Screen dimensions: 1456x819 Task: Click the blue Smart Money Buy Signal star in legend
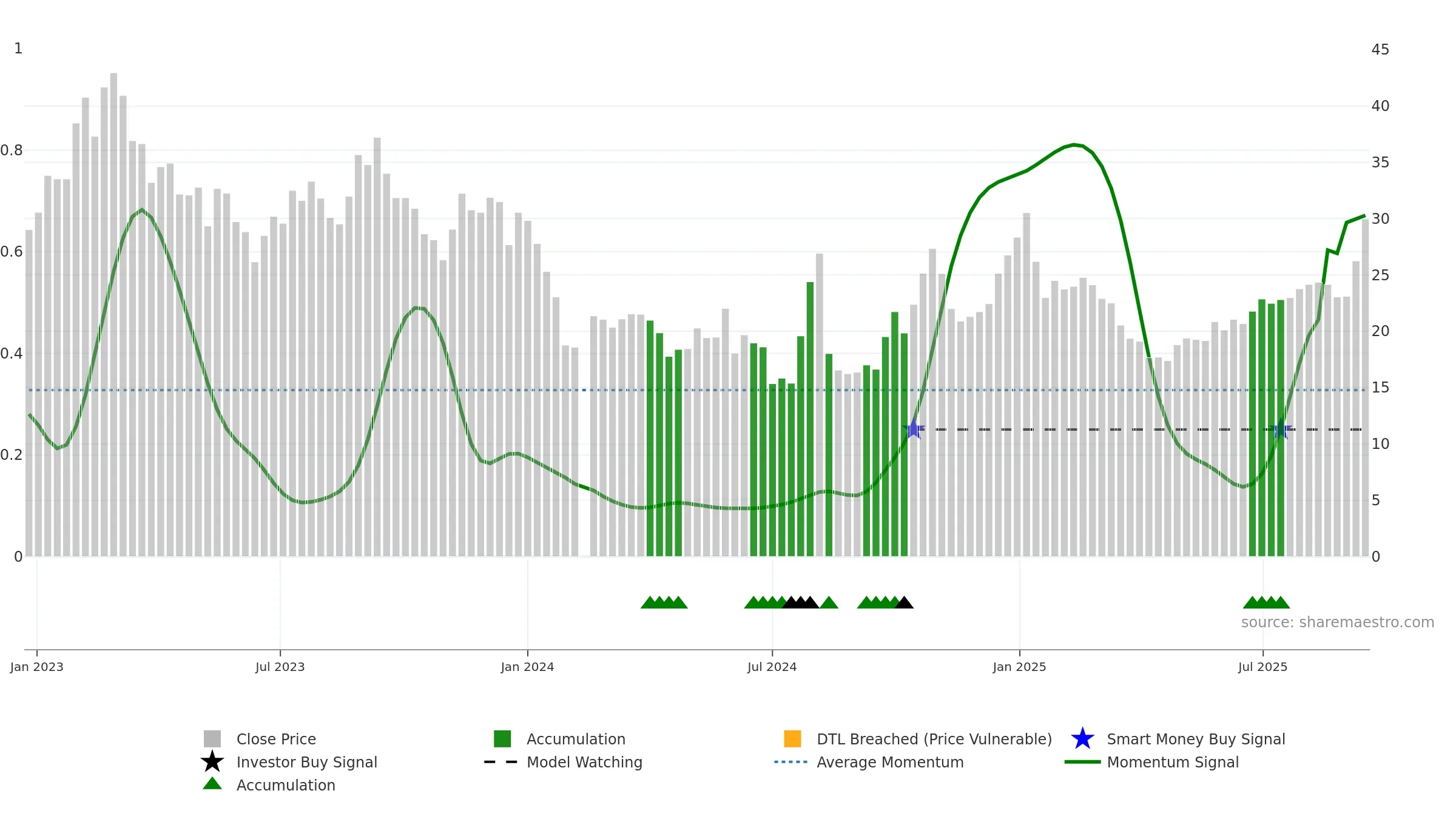pyautogui.click(x=1082, y=738)
